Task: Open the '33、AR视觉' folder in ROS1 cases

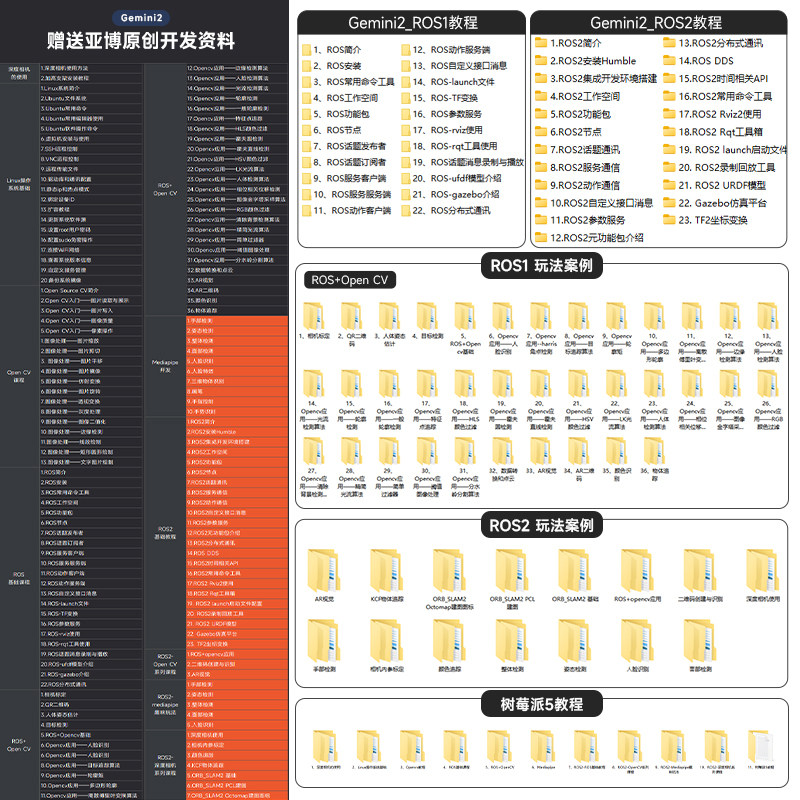Action: coord(541,451)
